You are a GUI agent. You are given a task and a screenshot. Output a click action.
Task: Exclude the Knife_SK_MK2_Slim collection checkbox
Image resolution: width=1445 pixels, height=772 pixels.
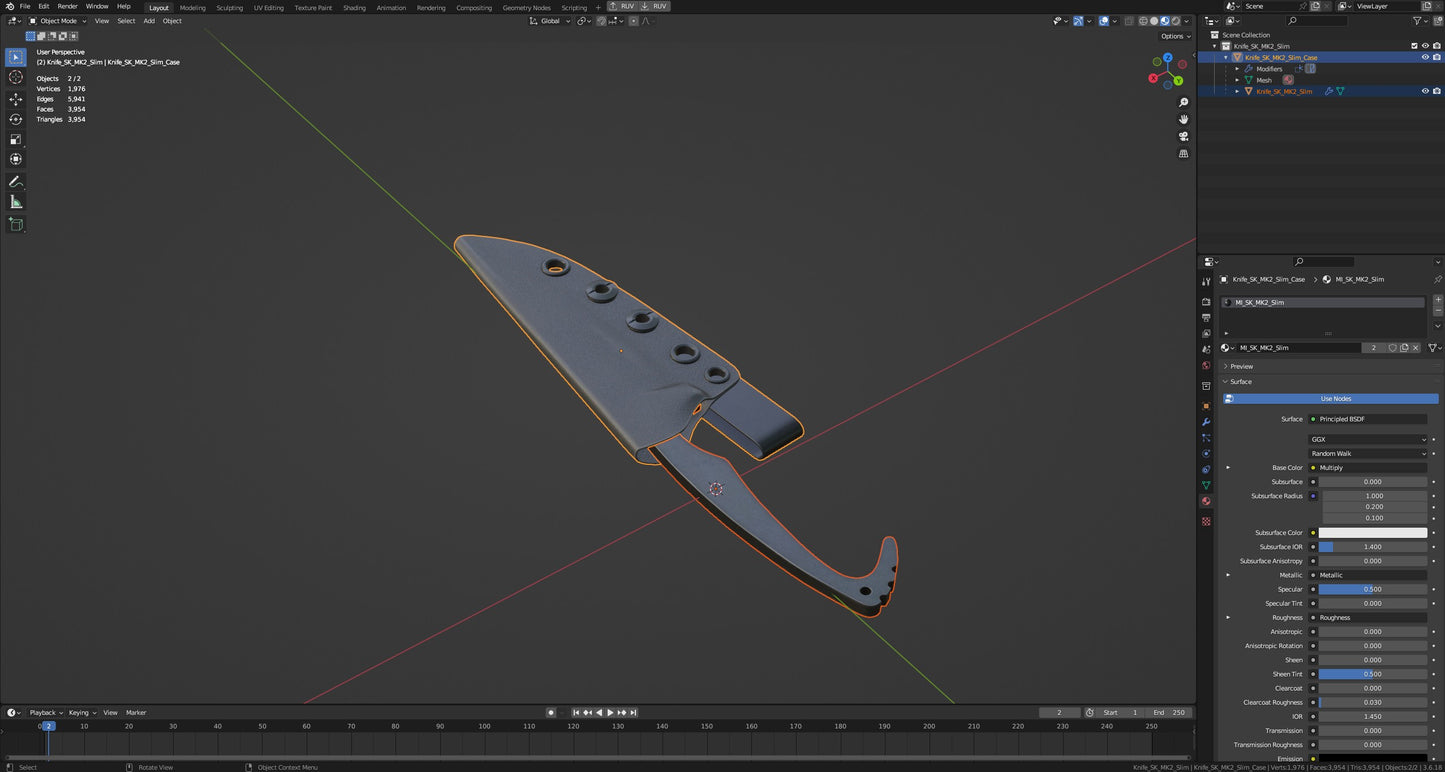(1414, 46)
